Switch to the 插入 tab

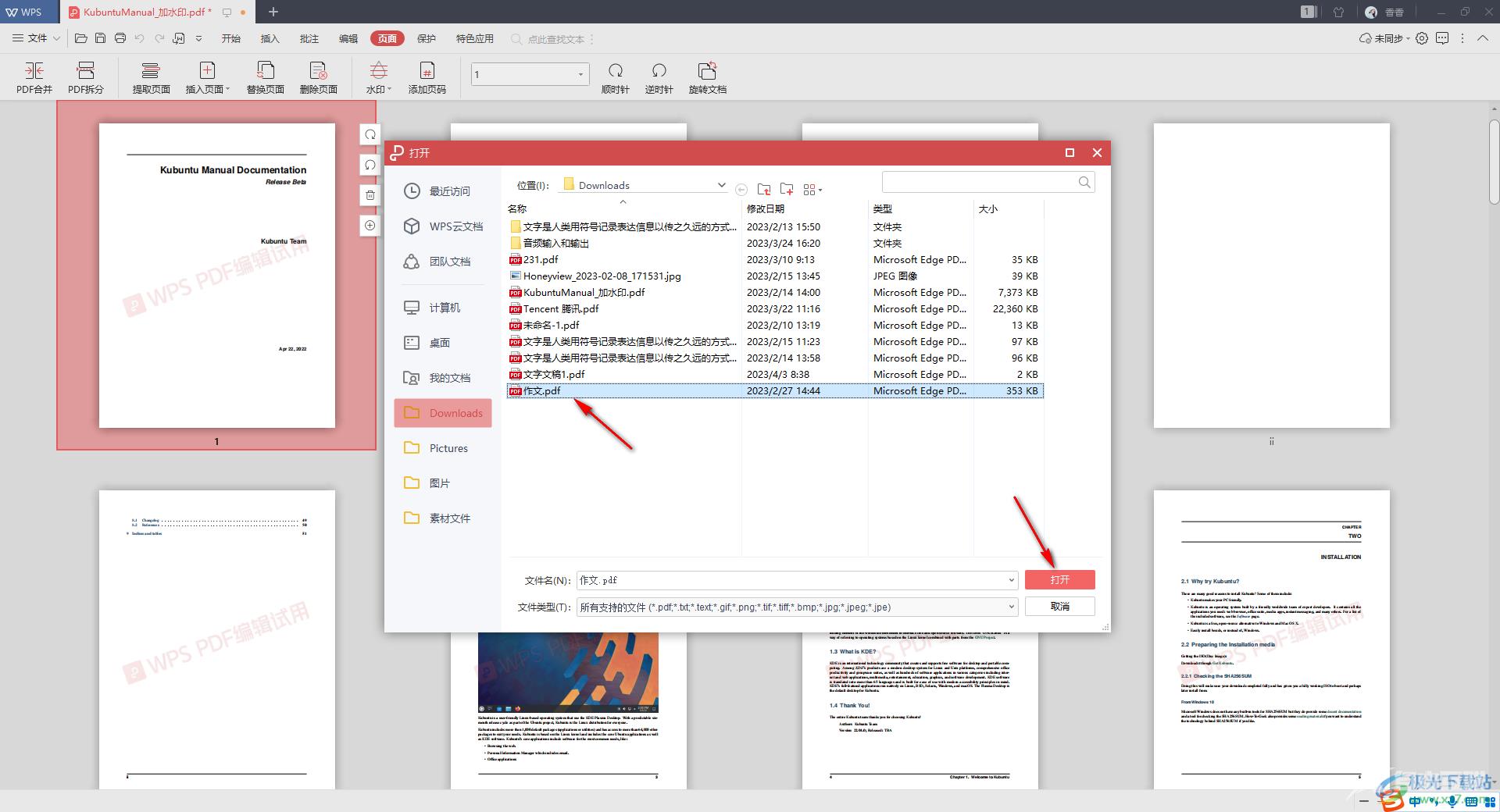[x=270, y=38]
